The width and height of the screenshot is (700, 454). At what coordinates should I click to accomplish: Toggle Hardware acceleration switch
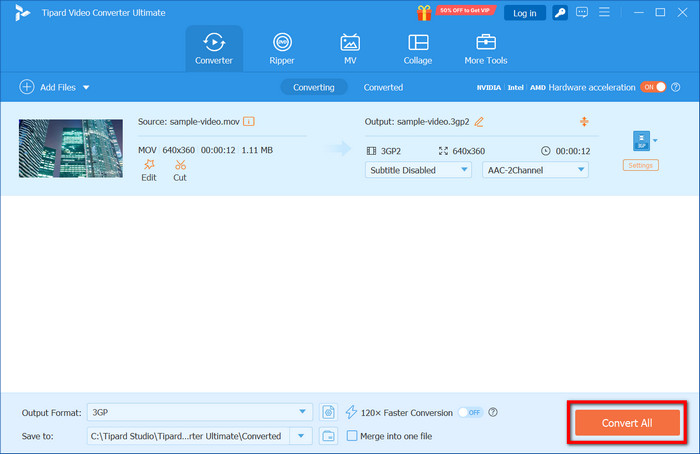[652, 87]
